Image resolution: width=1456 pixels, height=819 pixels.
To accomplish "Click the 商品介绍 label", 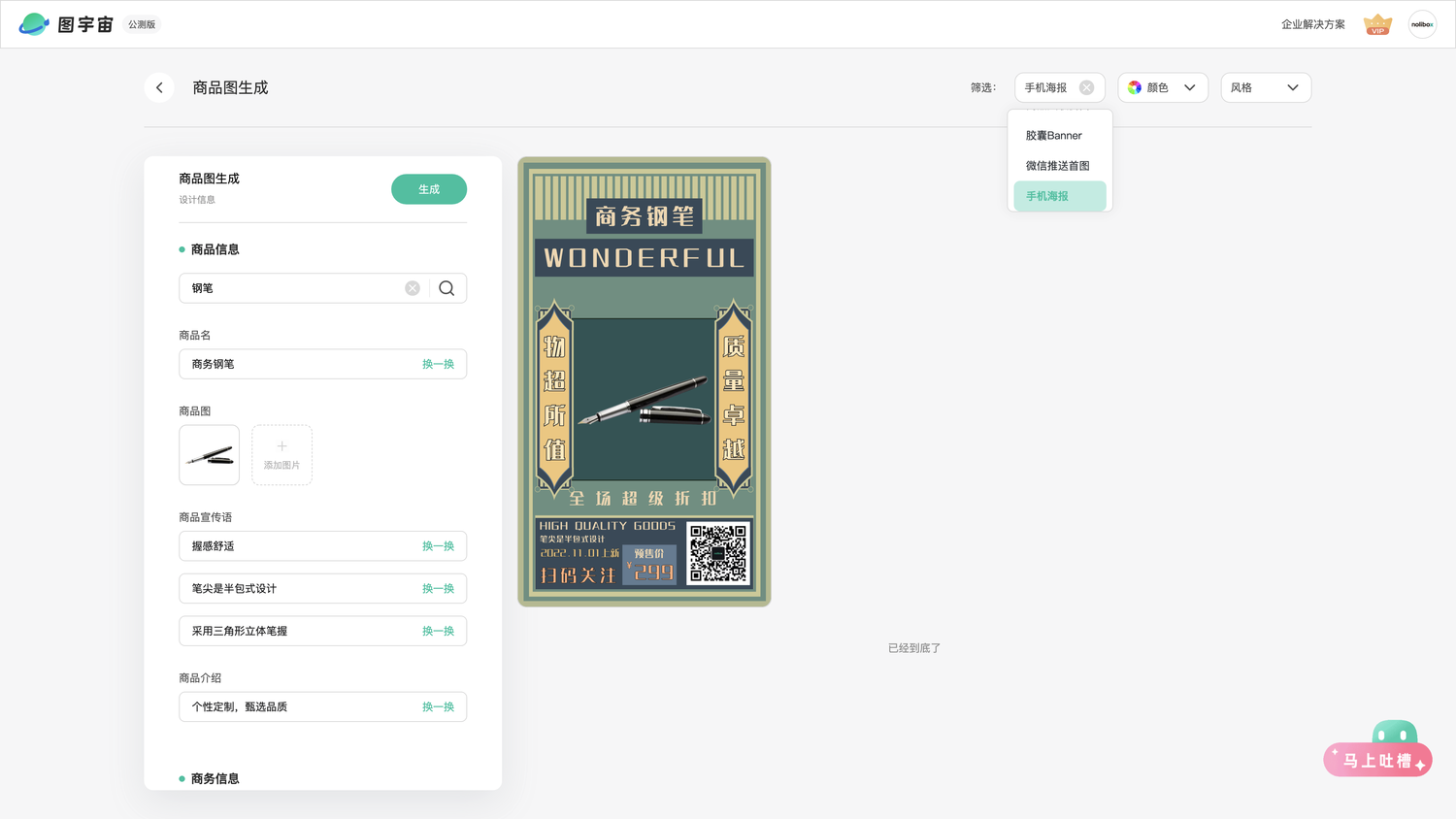I will click(x=200, y=678).
